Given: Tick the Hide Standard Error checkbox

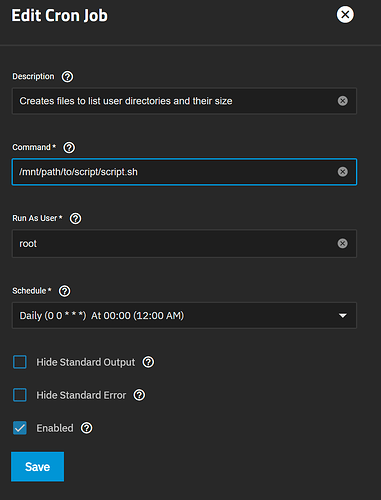Looking at the screenshot, I should pos(20,395).
